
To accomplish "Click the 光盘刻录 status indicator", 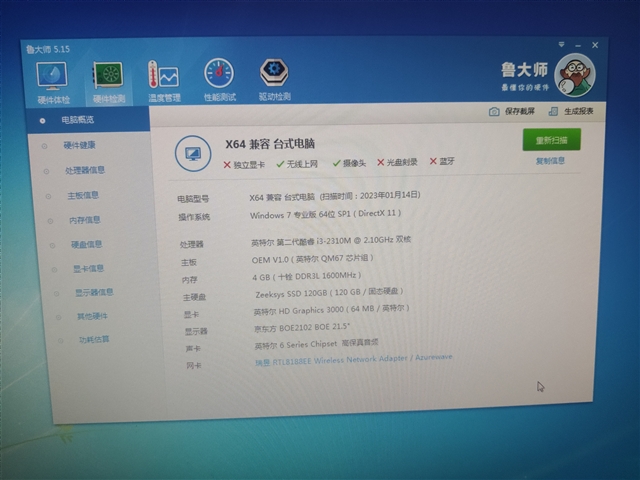I will [x=397, y=162].
